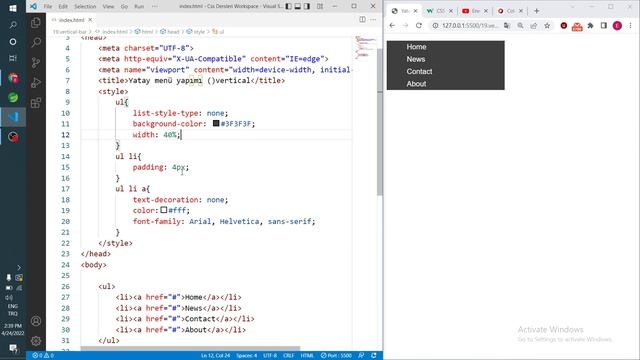Expand the head breadcrumb segment
This screenshot has height=360, width=640.
170,31
